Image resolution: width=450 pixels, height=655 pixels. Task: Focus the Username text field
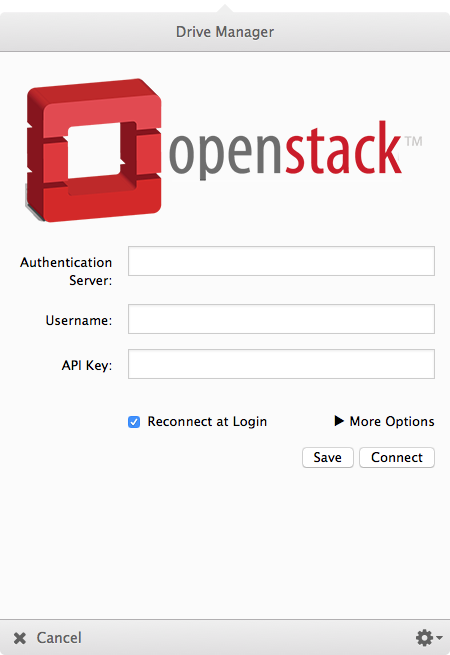[x=281, y=319]
